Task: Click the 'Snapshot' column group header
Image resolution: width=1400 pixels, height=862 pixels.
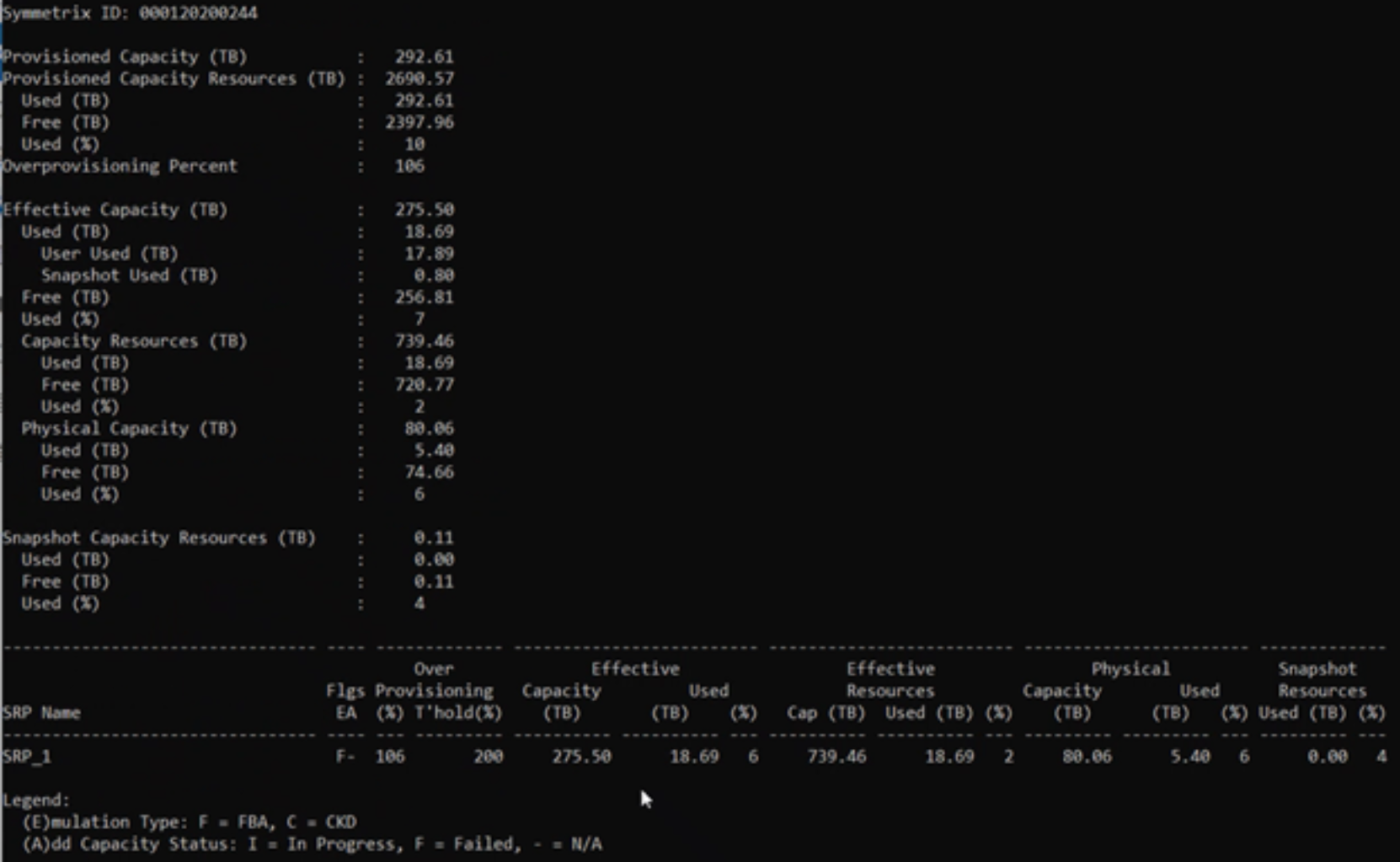Action: 1317,669
